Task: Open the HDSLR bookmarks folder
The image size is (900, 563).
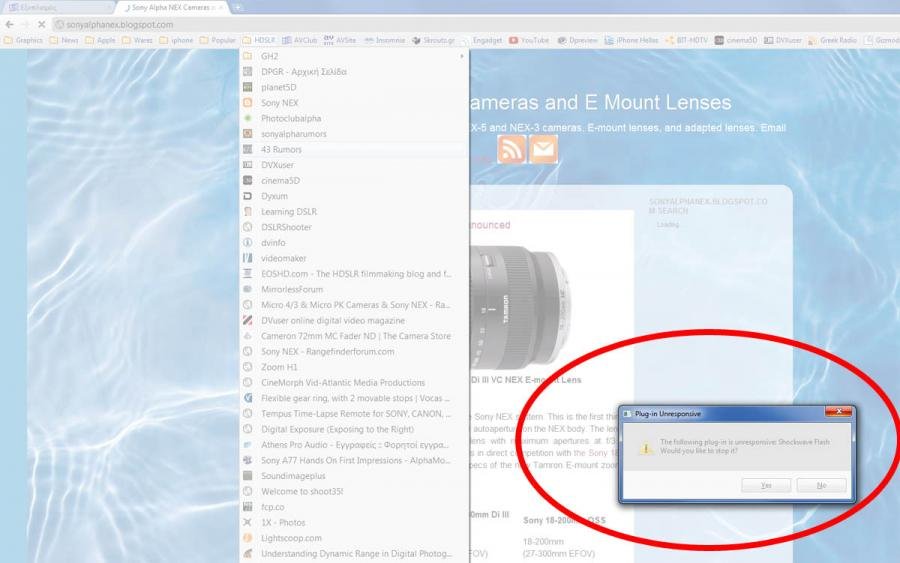Action: click(259, 41)
